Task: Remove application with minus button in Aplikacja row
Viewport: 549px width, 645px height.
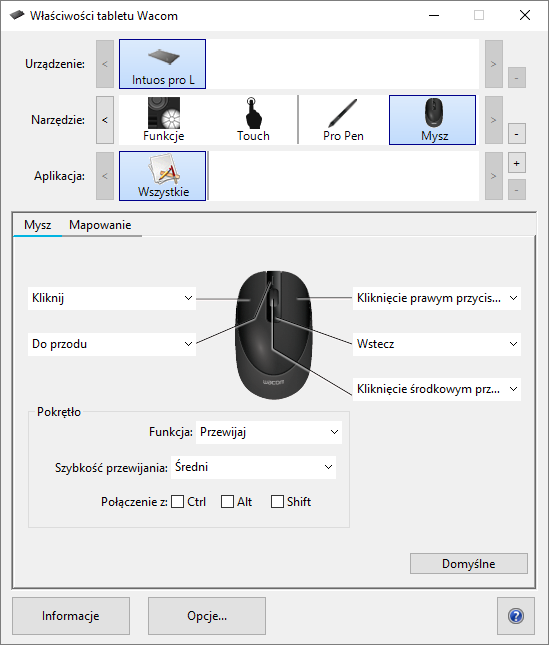Action: coord(517,190)
